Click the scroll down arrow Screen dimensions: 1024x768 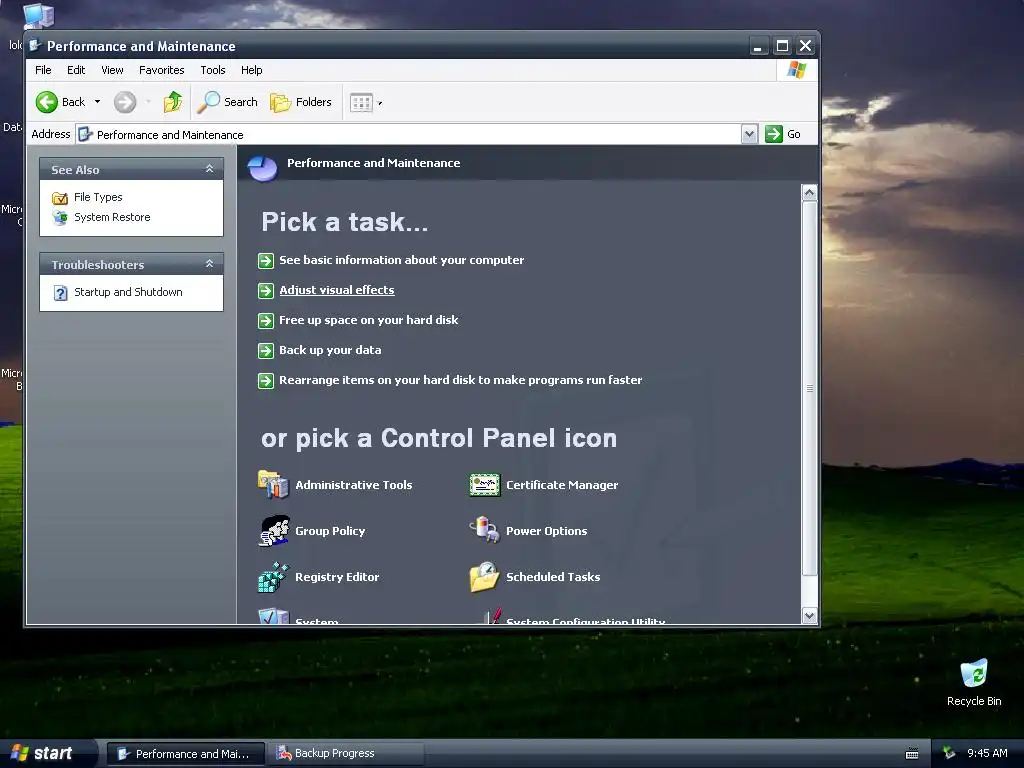[x=809, y=616]
